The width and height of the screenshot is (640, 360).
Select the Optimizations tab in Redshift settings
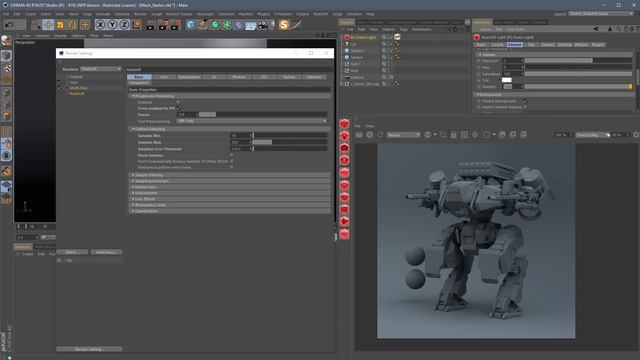(x=189, y=77)
